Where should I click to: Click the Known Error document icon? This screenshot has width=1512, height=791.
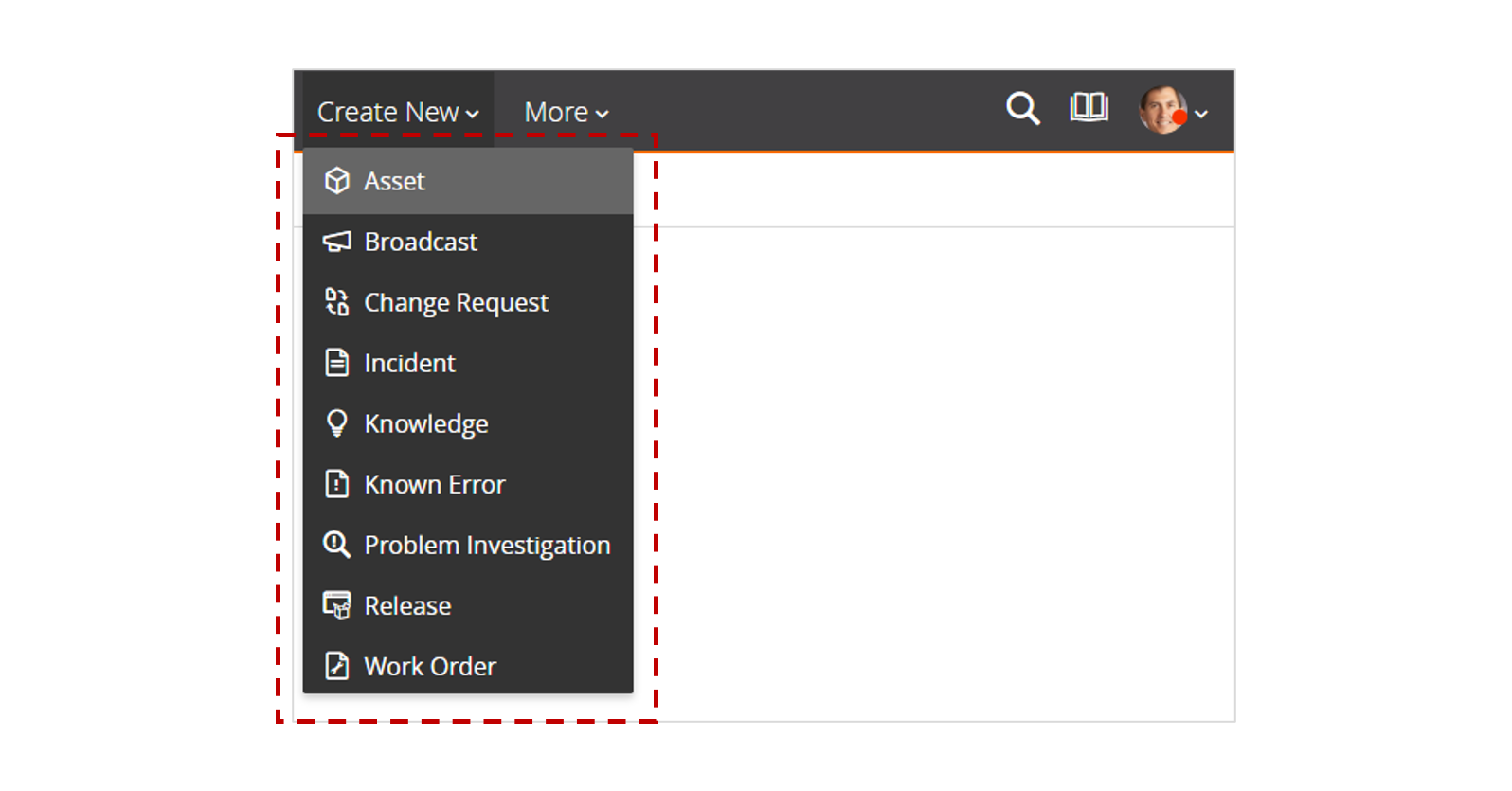pos(336,484)
